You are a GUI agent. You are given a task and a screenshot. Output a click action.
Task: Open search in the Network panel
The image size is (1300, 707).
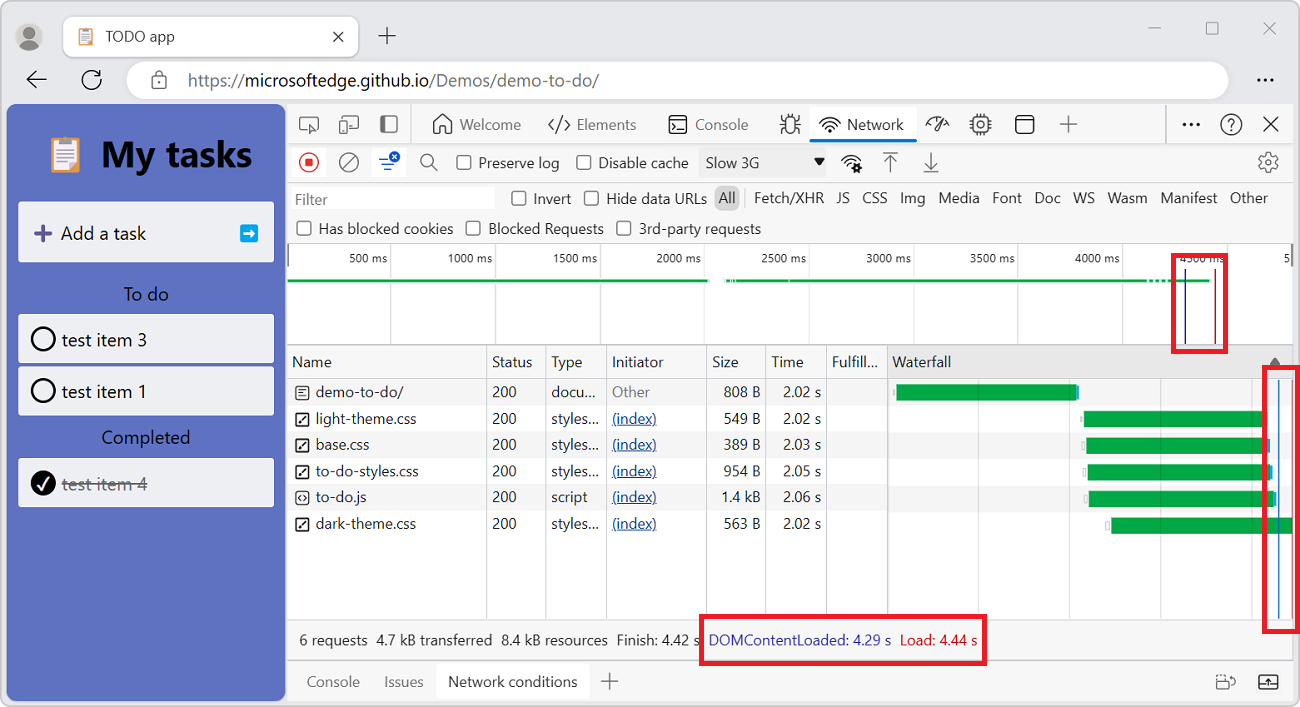(428, 162)
